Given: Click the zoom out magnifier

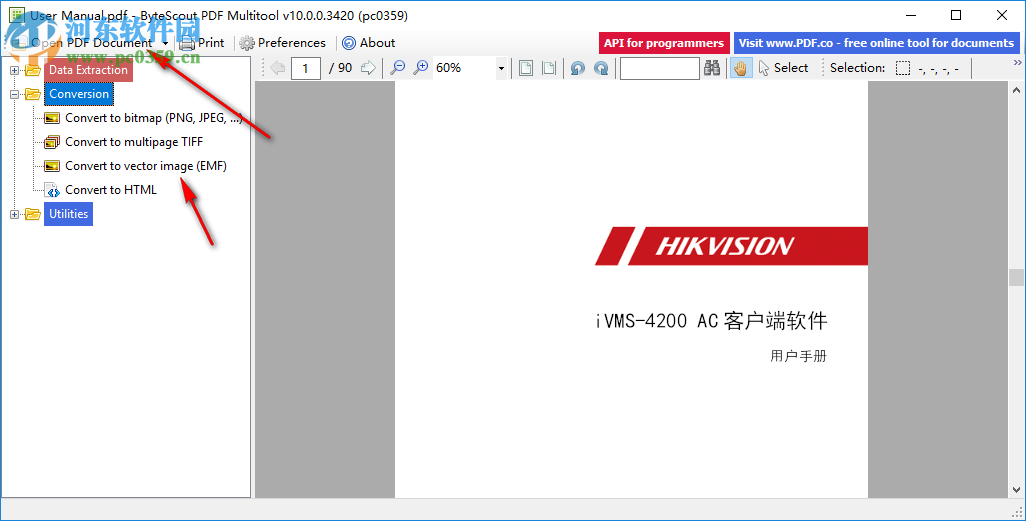Looking at the screenshot, I should (x=397, y=67).
